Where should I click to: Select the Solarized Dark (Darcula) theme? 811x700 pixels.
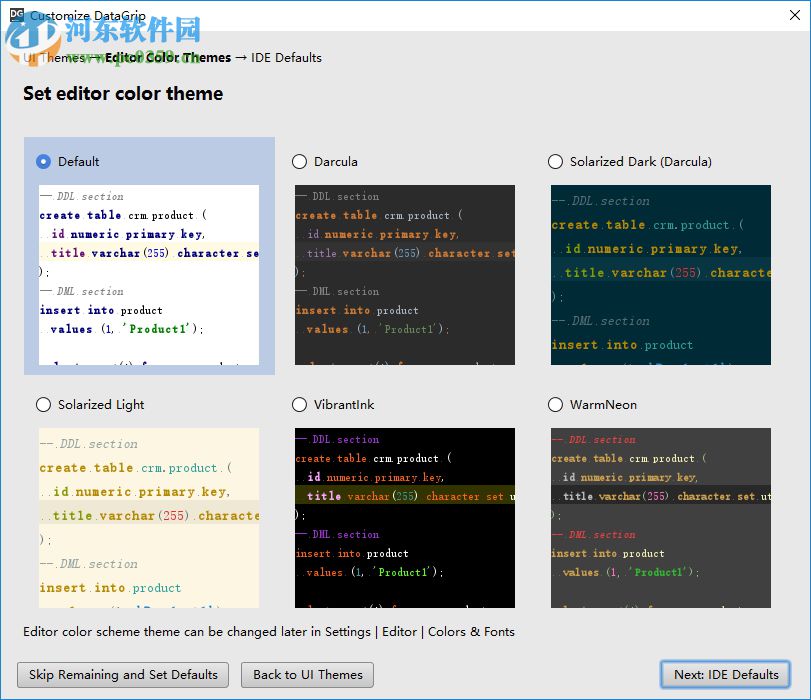[555, 161]
